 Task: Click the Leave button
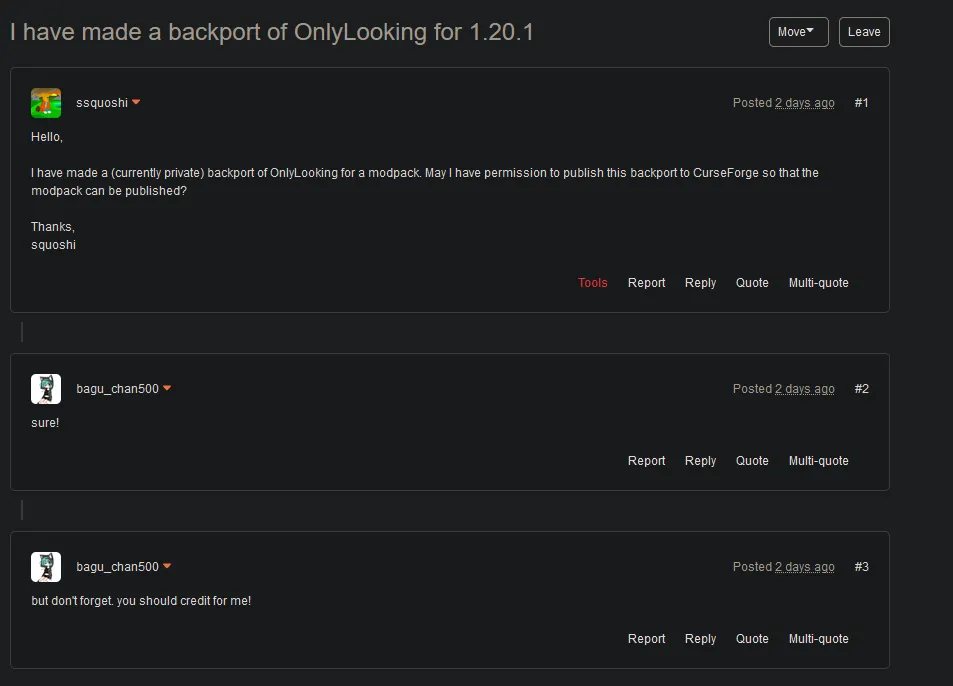864,31
